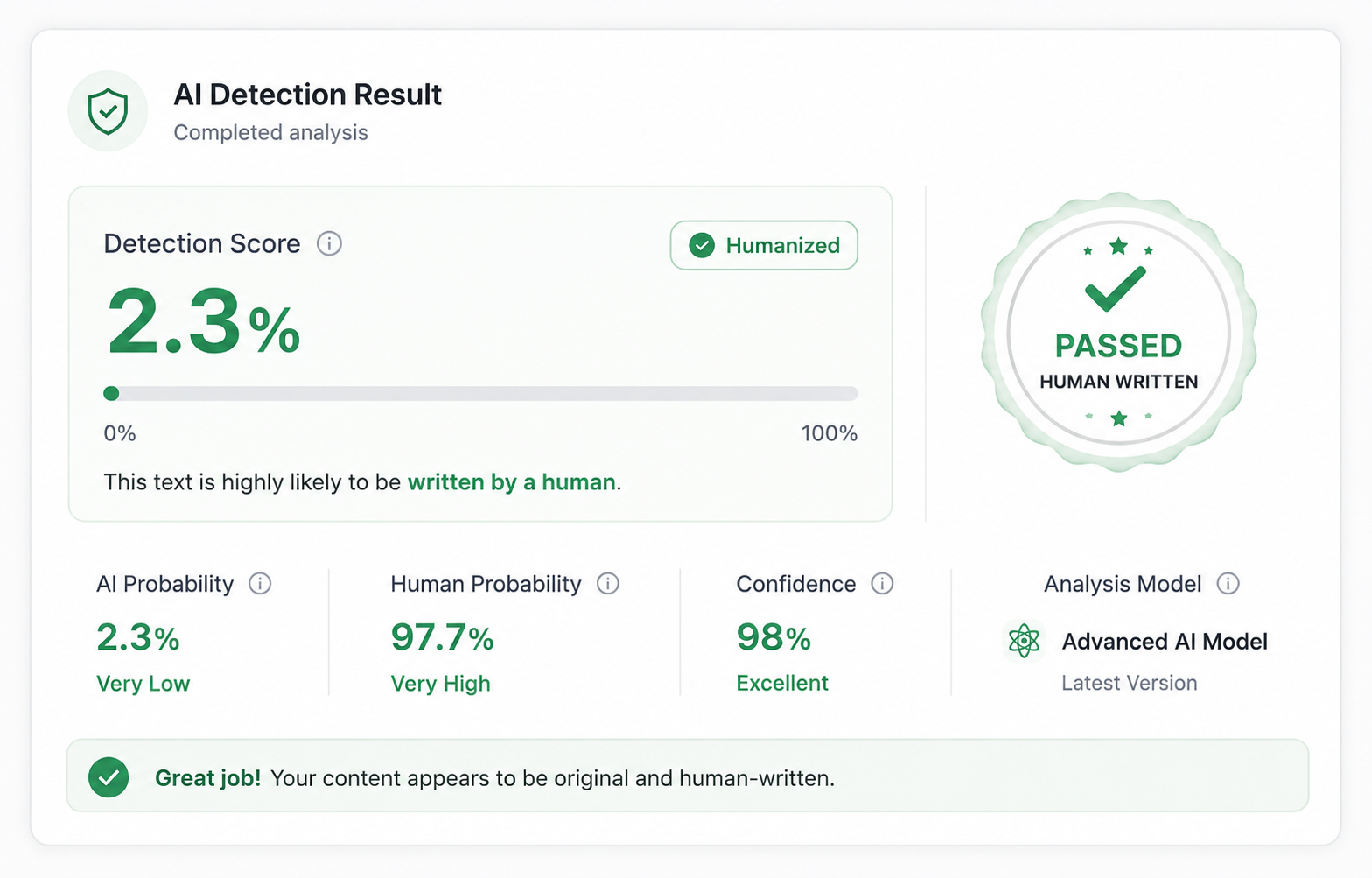Click the Human Probability 97.7% value
Viewport: 1372px width, 878px height.
[442, 637]
